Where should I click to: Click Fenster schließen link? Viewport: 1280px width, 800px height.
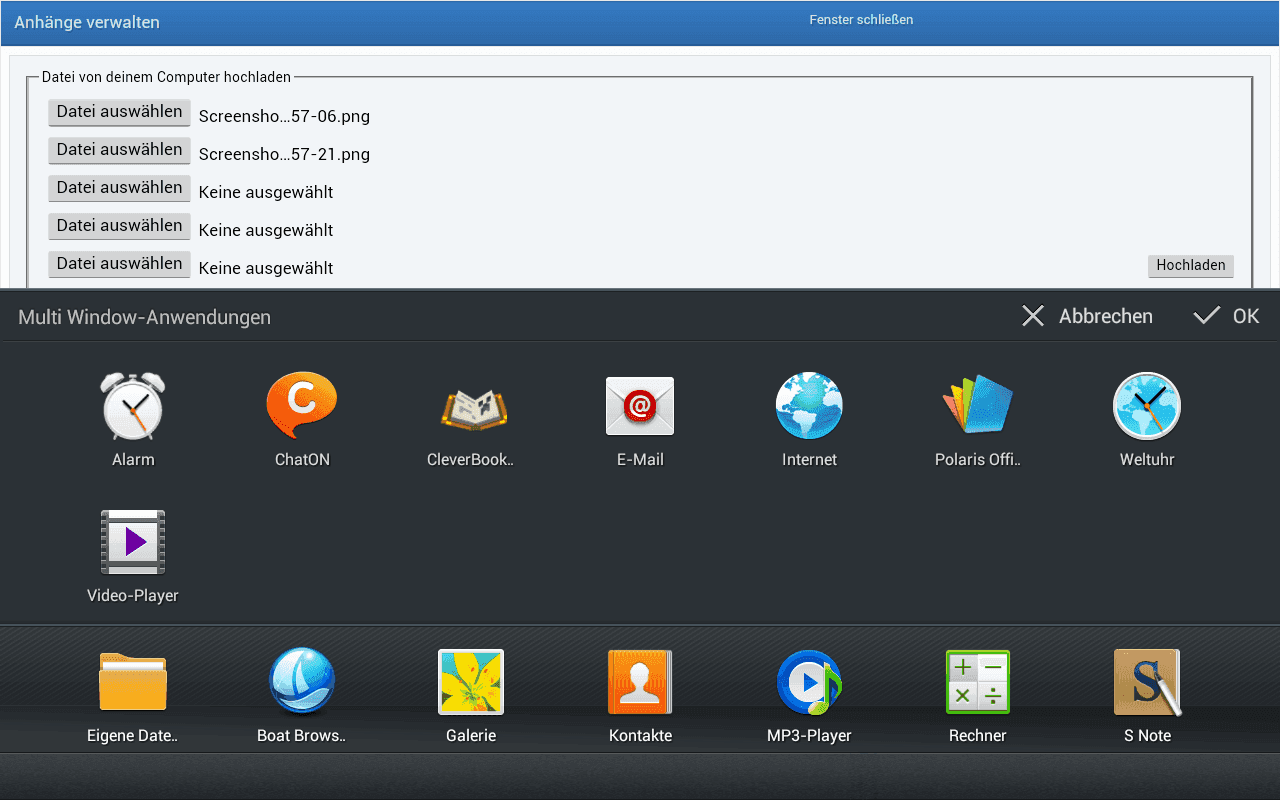[x=861, y=20]
